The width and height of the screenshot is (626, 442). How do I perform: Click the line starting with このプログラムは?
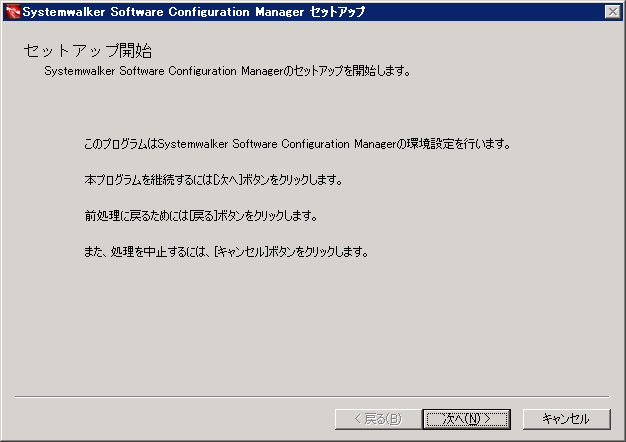tap(297, 144)
